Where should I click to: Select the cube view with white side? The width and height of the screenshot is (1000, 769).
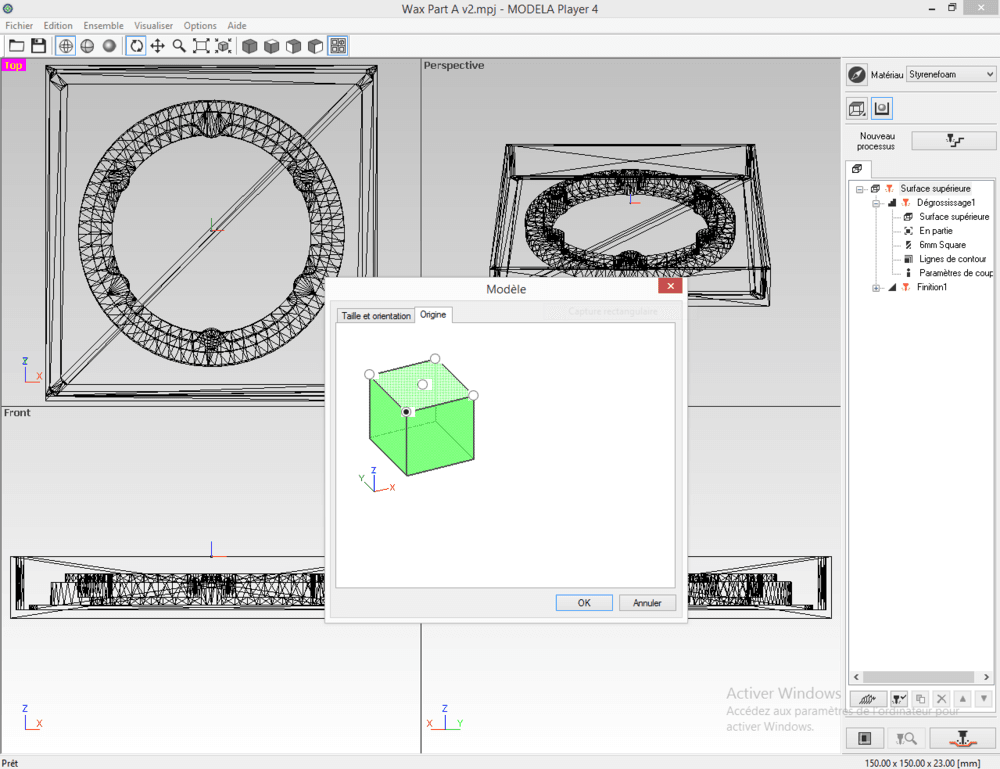[315, 46]
